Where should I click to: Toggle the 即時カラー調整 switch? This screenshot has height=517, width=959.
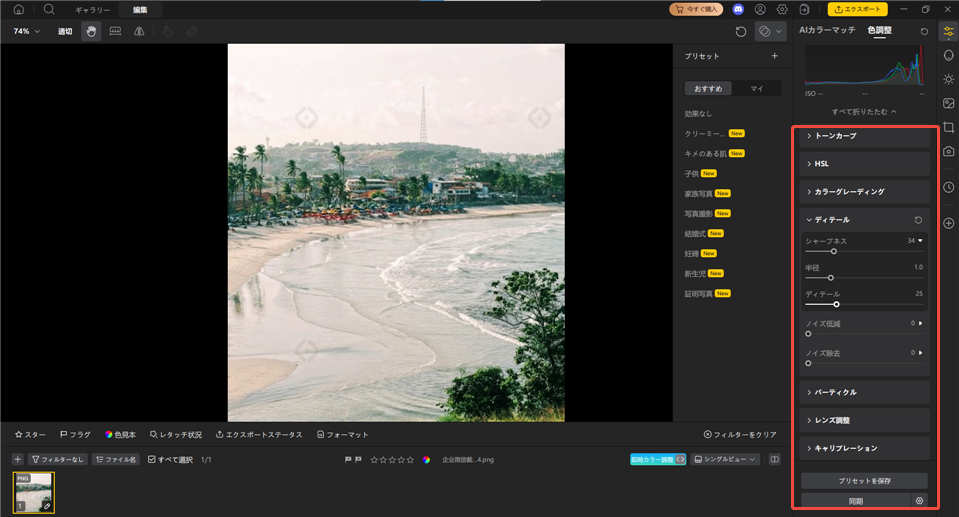658,459
